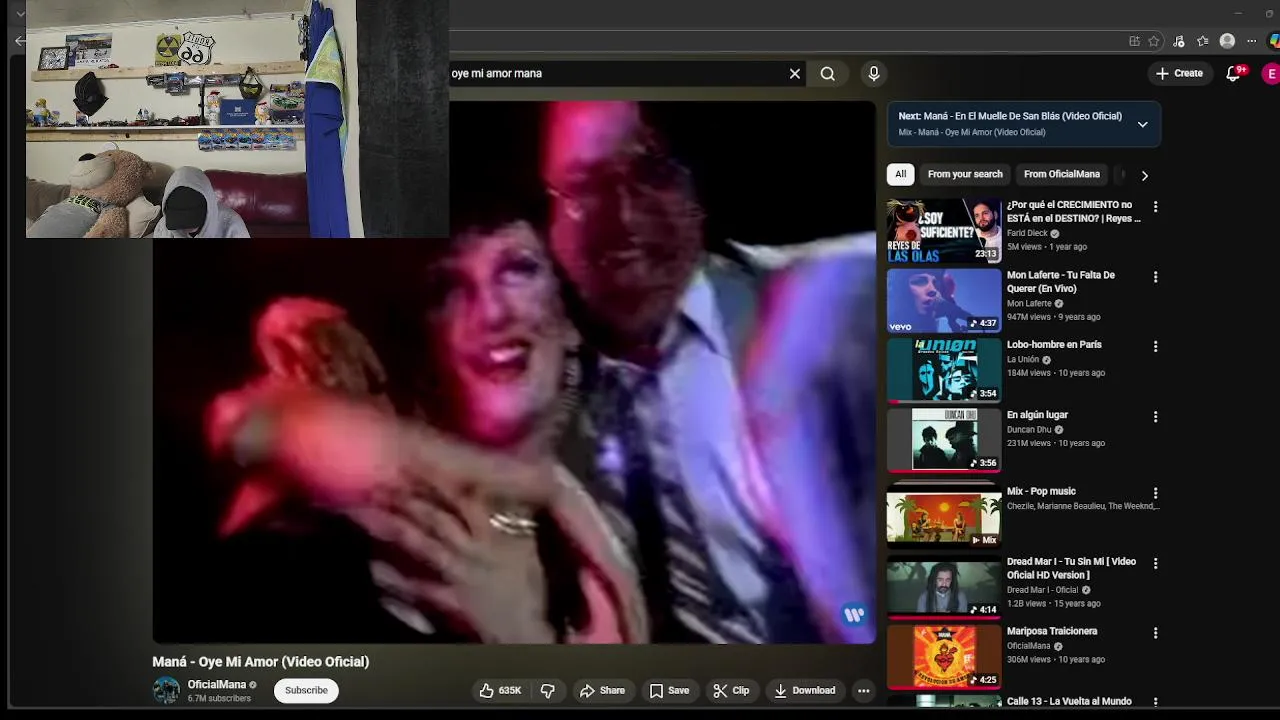The image size is (1280, 720).
Task: Select the From OficialMana chip
Action: coord(1061,174)
